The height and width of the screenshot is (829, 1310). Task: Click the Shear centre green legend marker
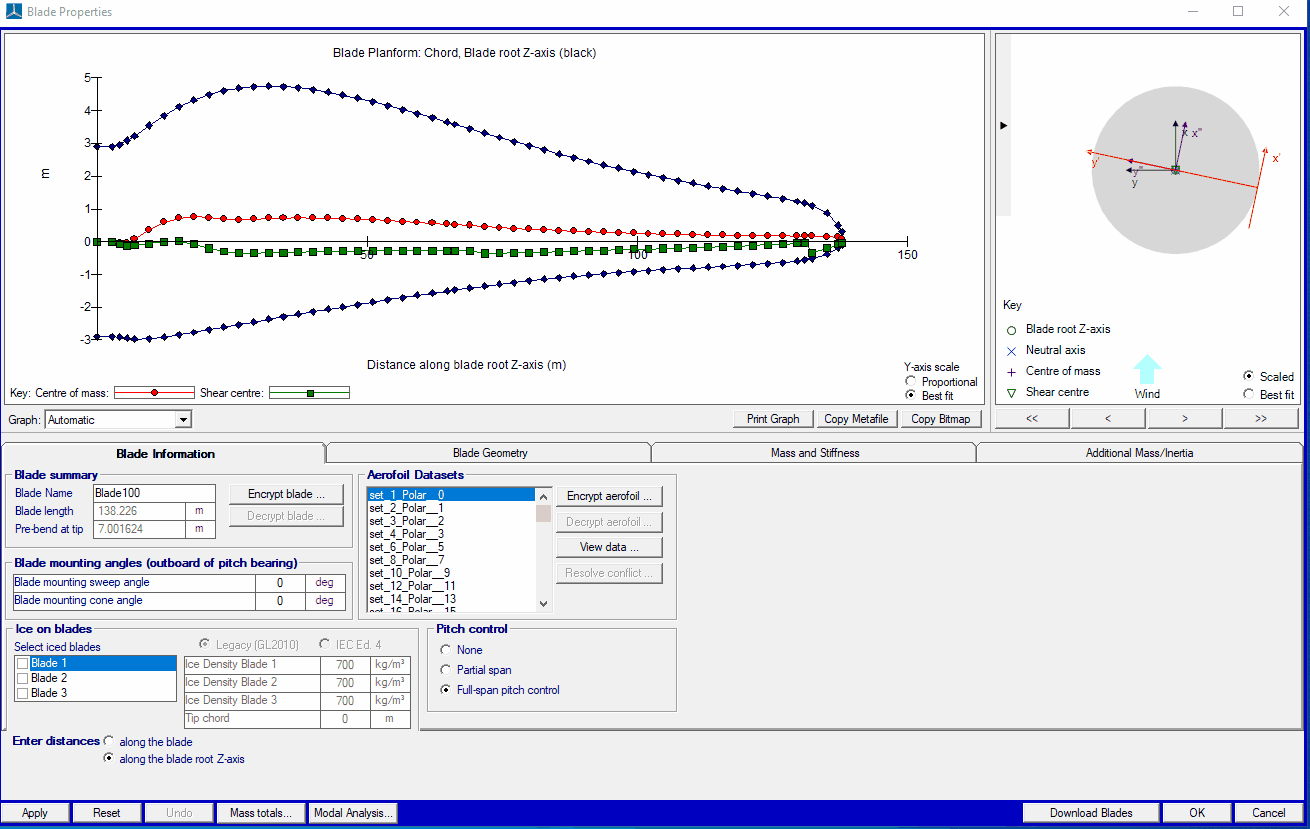310,393
